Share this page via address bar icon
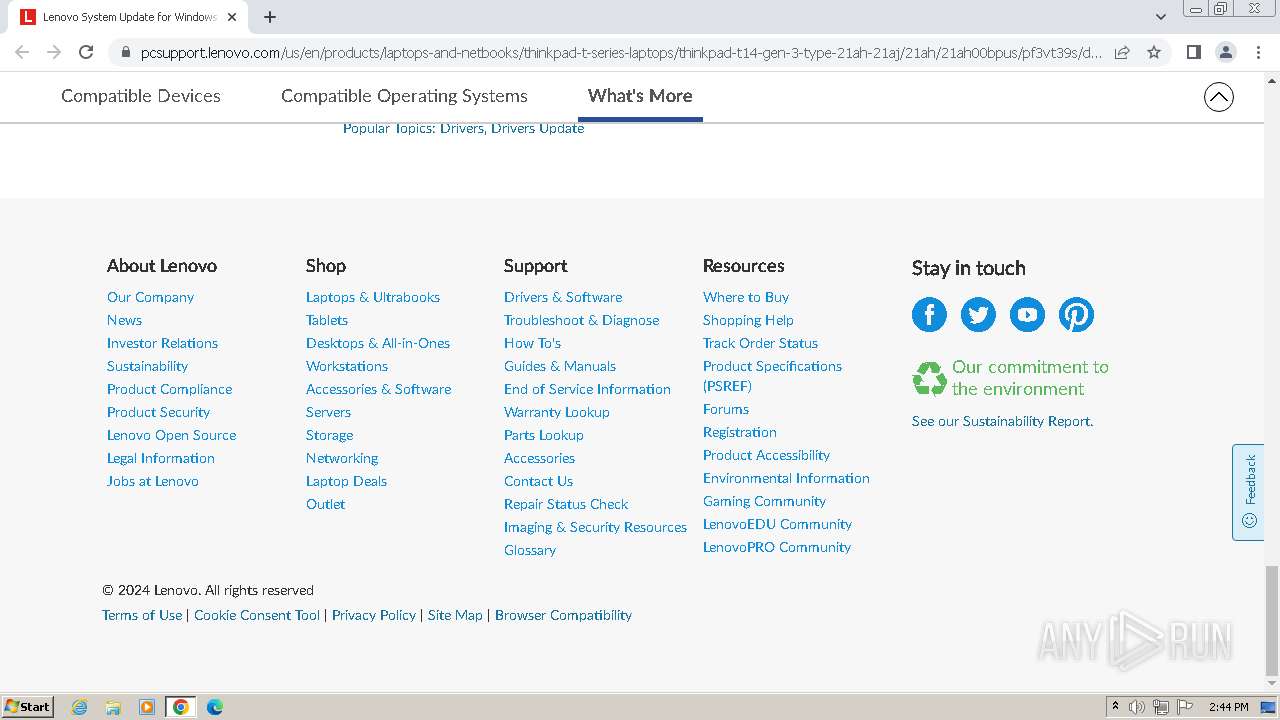Image resolution: width=1280 pixels, height=720 pixels. pyautogui.click(x=1122, y=52)
